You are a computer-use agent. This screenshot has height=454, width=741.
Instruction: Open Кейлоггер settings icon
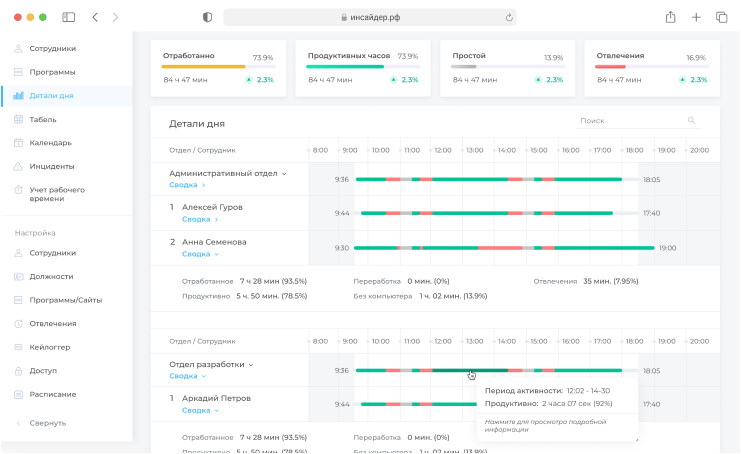[18, 347]
